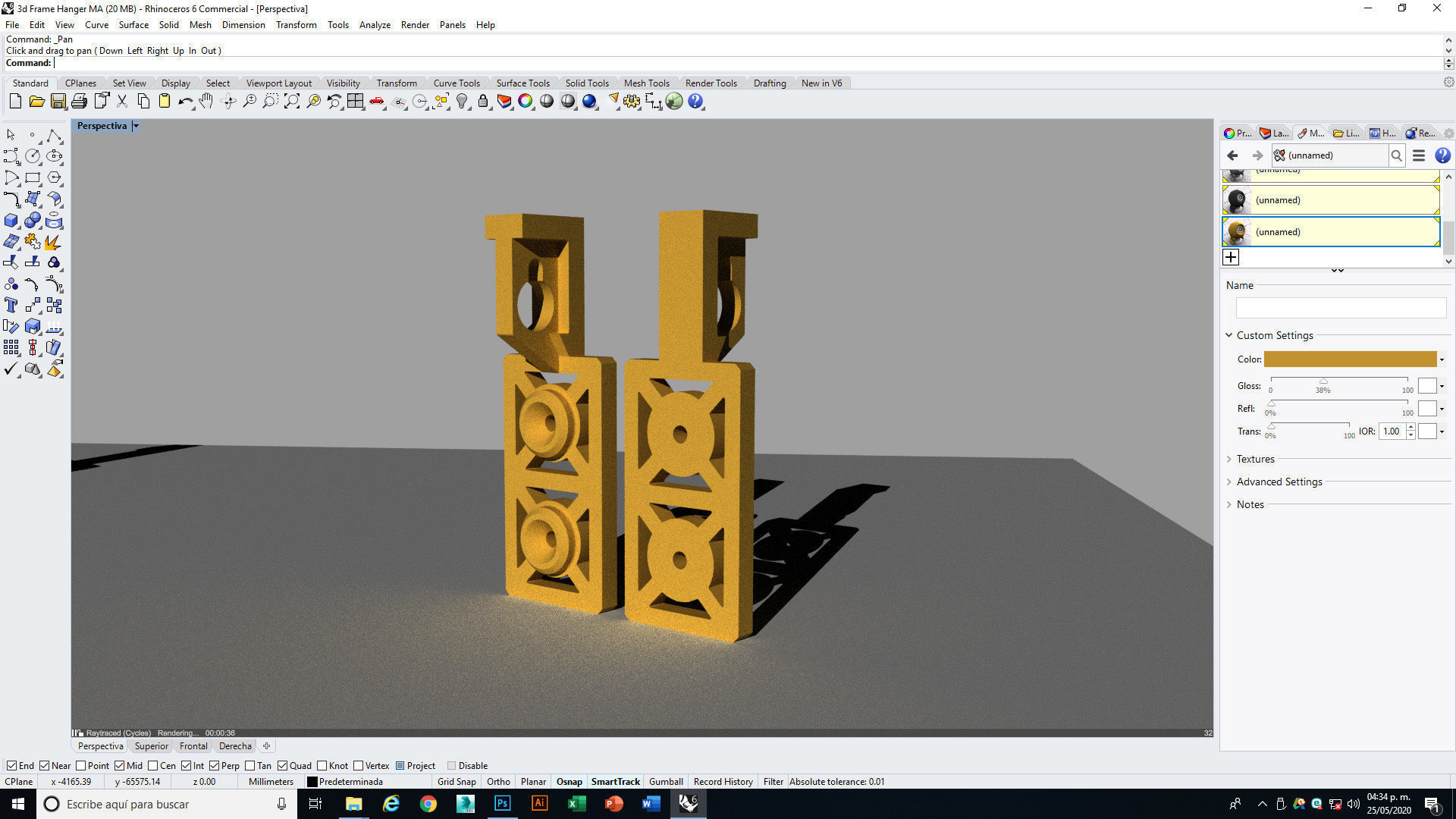The height and width of the screenshot is (819, 1456).
Task: Click the Zoom Dynamic magnifier icon
Action: coord(249,101)
